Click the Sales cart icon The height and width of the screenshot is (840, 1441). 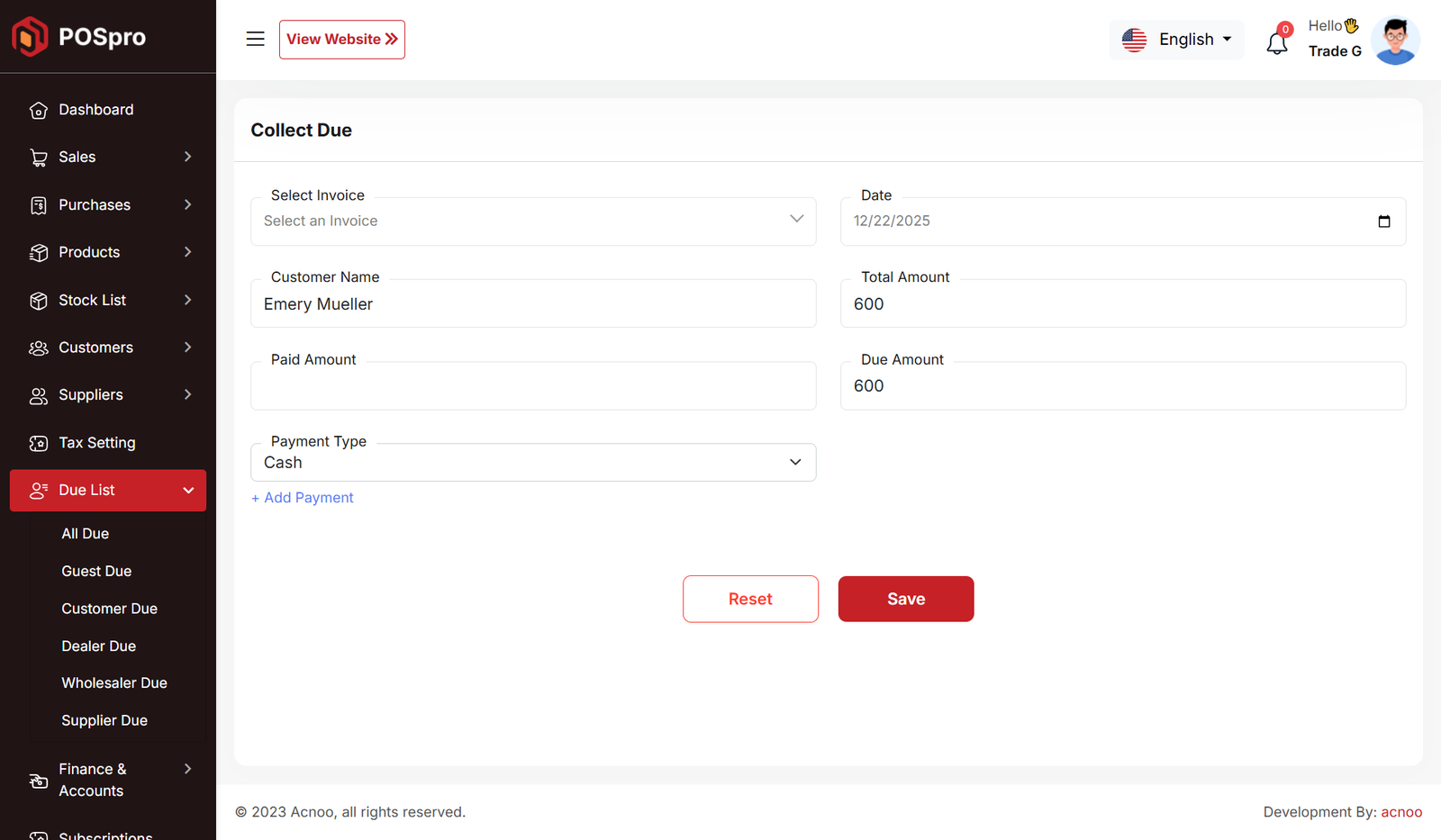point(38,158)
